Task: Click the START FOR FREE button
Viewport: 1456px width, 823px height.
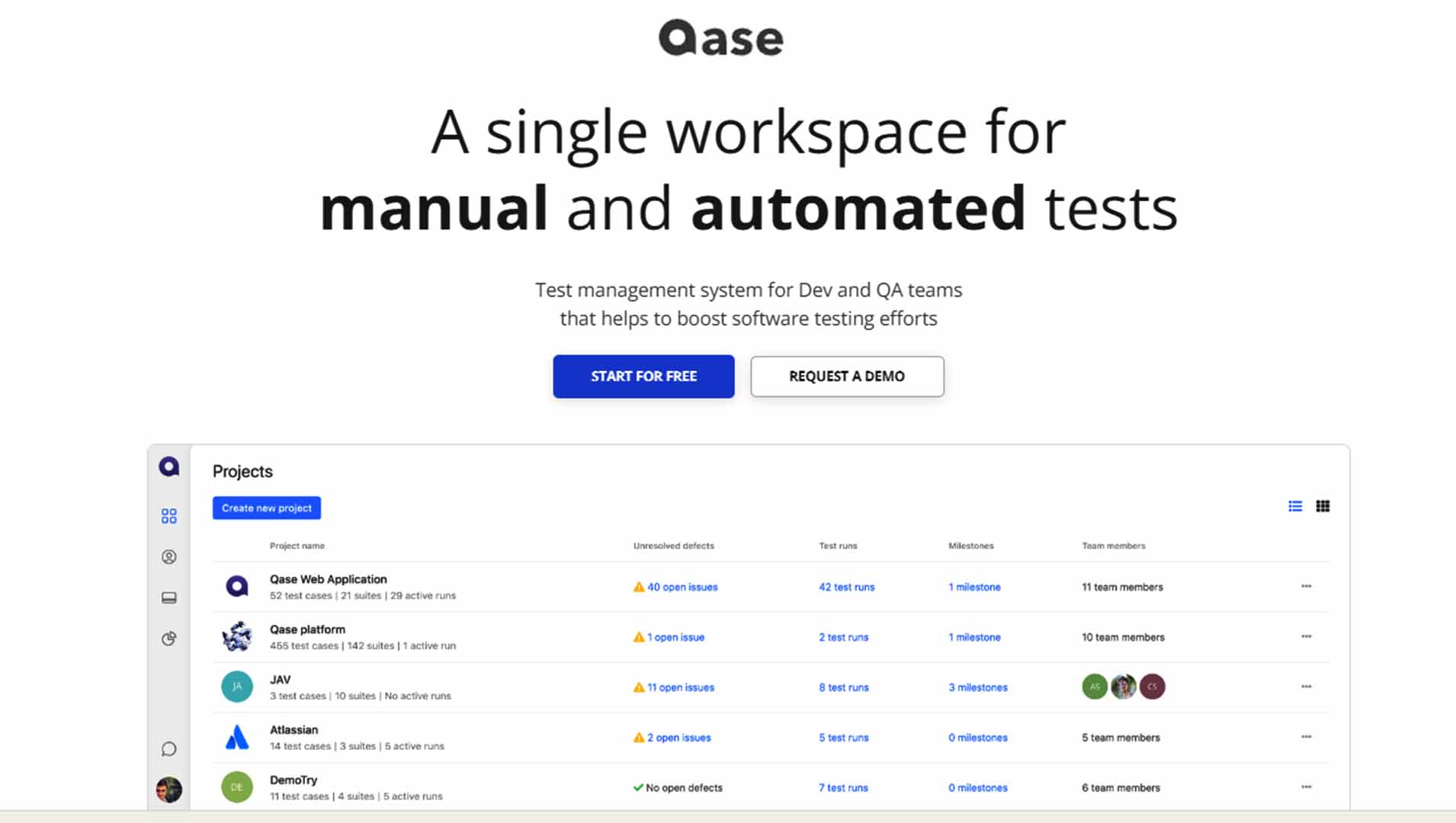Action: 643,376
